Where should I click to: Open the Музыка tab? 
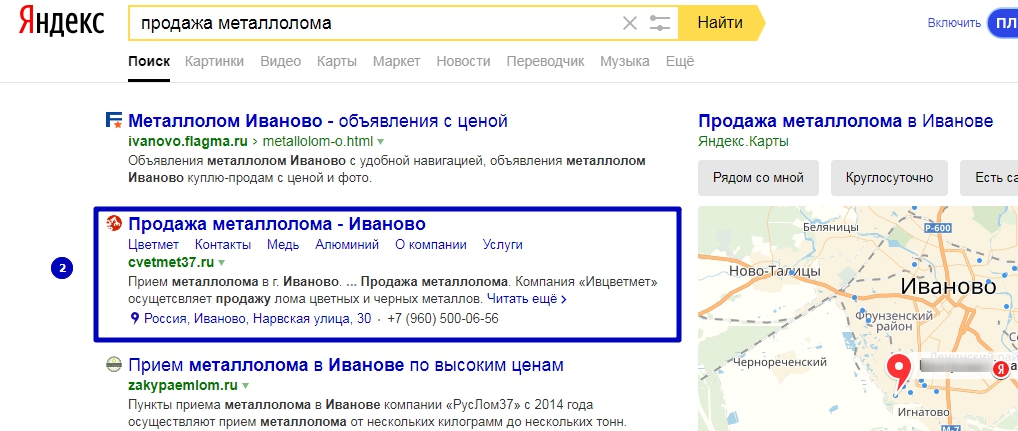(x=625, y=62)
